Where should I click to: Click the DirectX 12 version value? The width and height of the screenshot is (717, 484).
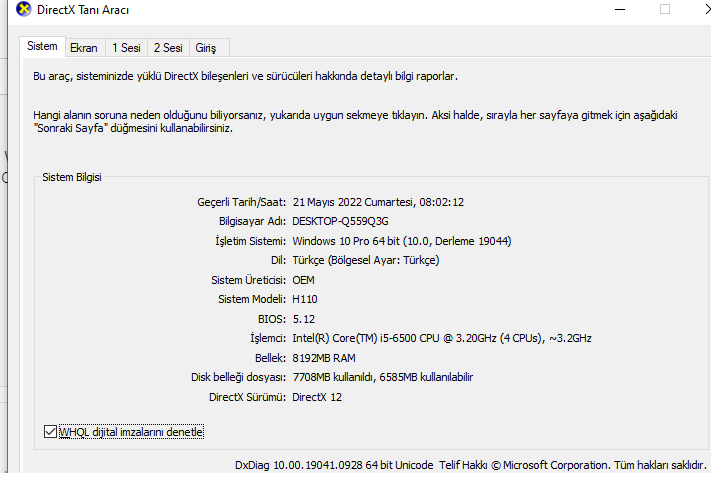point(319,397)
